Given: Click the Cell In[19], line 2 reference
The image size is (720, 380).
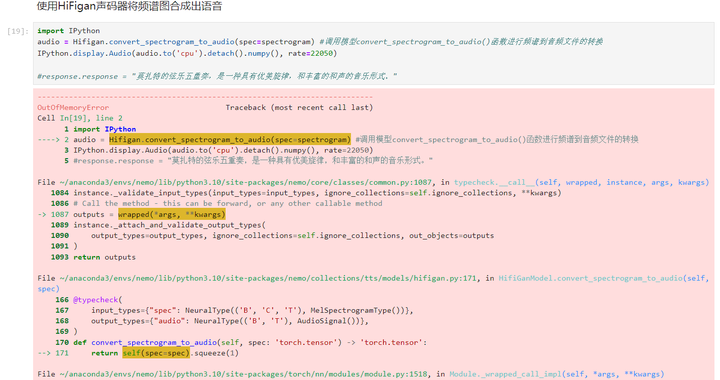Looking at the screenshot, I should (80, 118).
